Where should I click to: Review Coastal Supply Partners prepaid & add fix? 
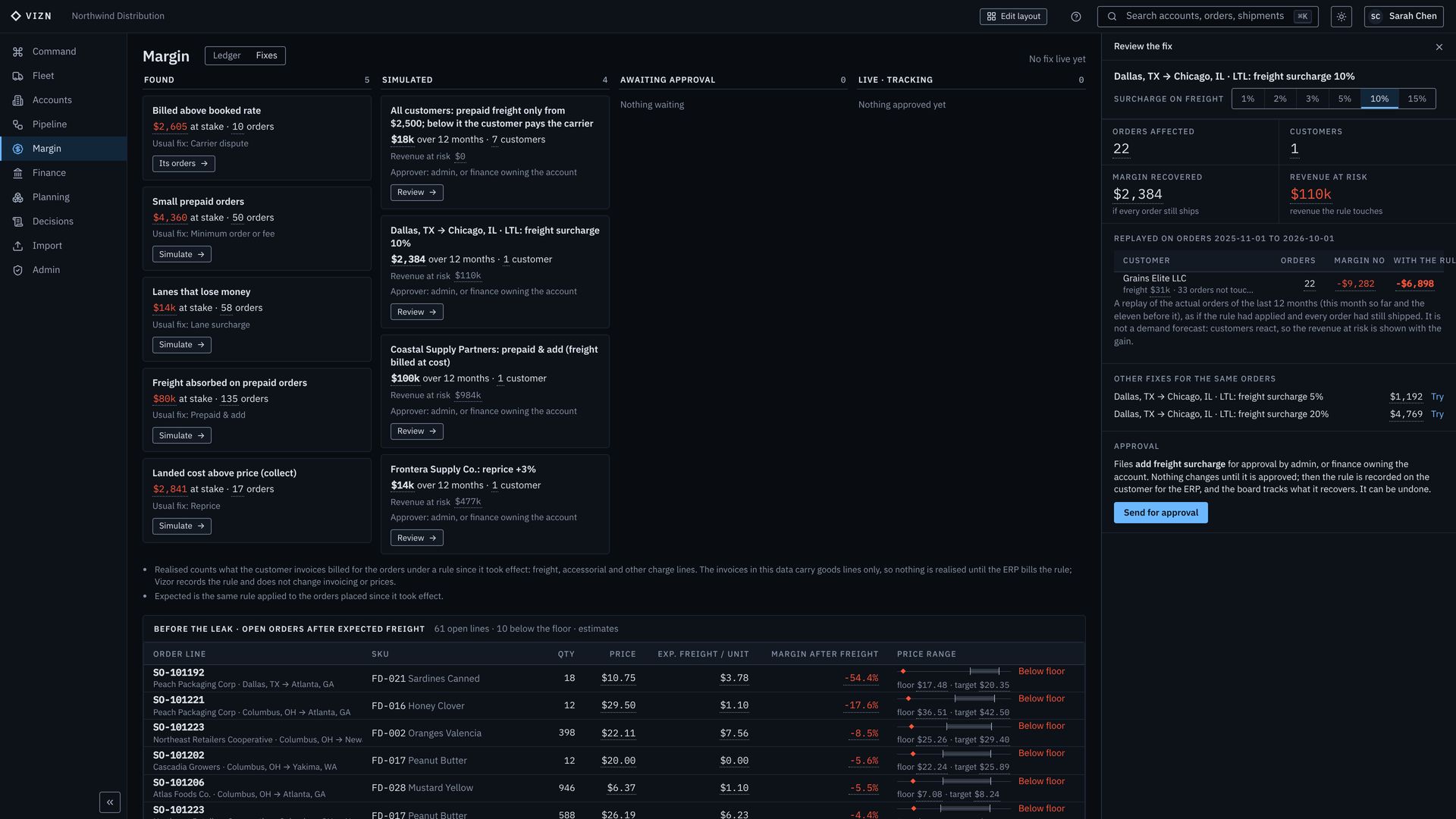(417, 431)
